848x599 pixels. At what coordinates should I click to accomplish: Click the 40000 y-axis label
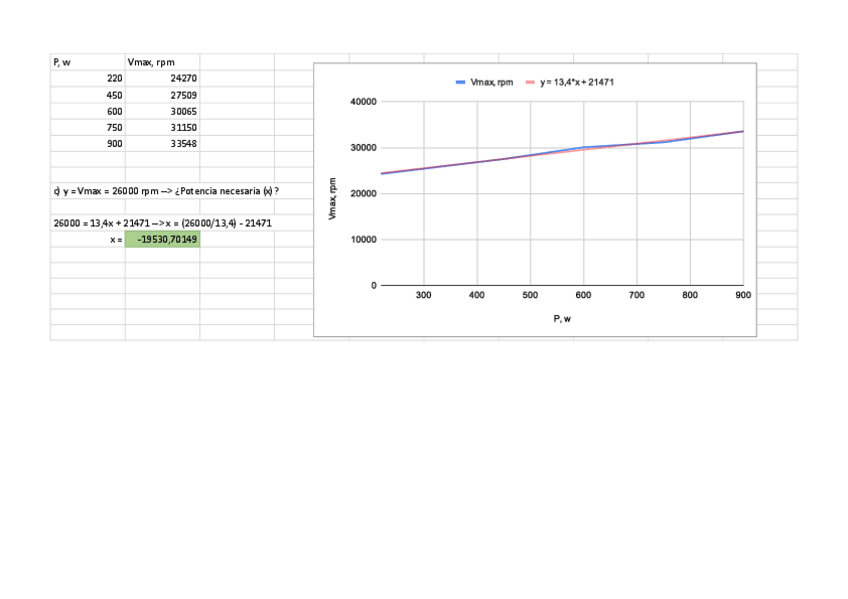[363, 102]
